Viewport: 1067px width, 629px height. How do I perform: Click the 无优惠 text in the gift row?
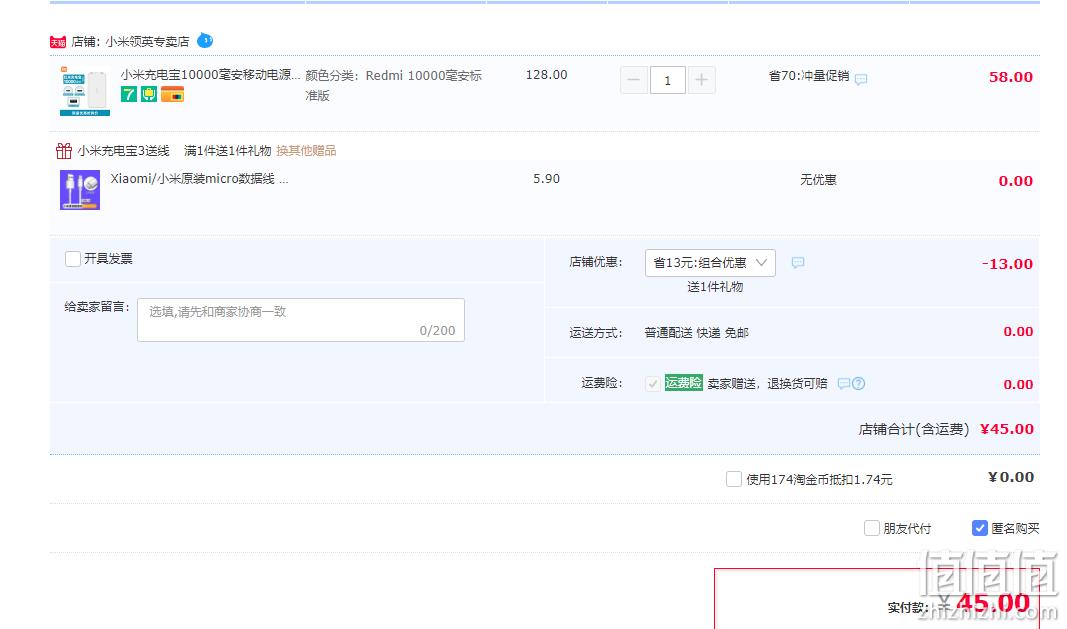[x=818, y=180]
